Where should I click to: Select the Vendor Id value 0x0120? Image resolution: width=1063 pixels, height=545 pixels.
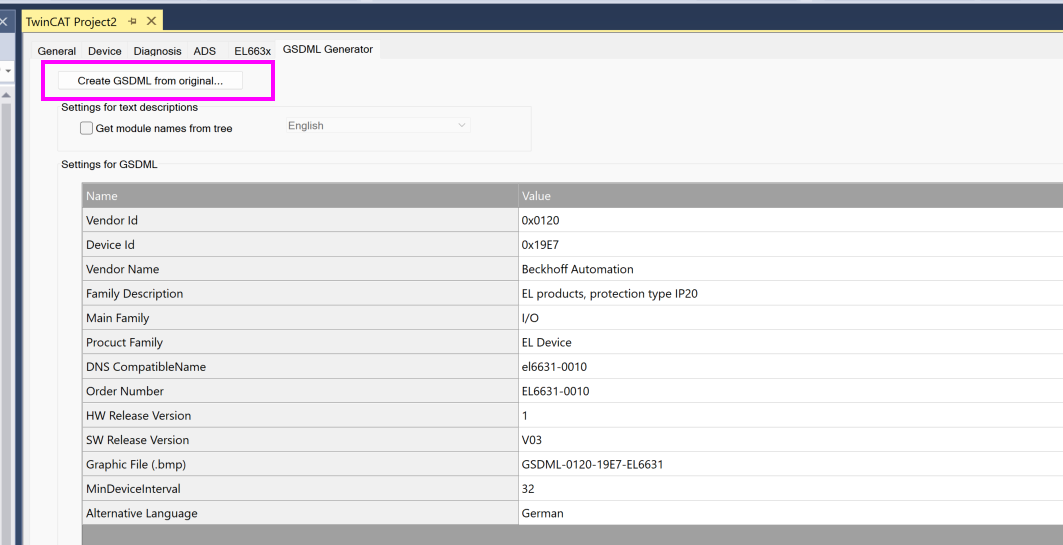click(790, 220)
